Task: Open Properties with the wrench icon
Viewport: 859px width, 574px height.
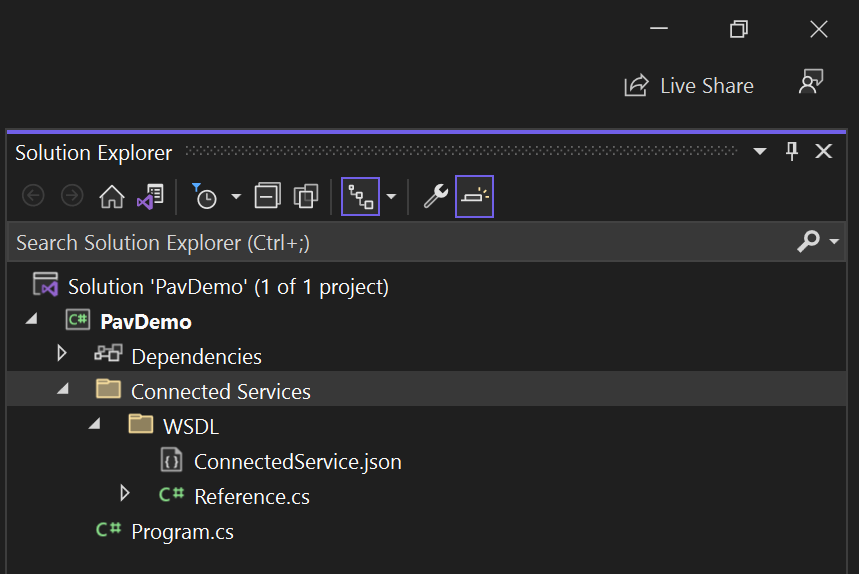Action: [x=435, y=197]
